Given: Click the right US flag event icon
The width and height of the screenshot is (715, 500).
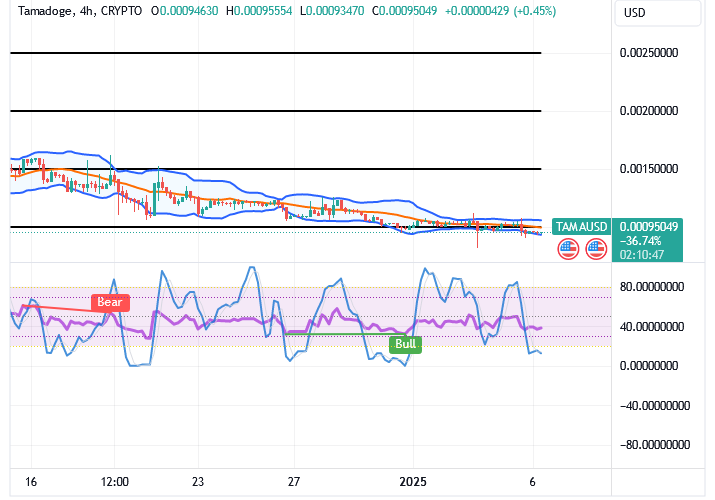Looking at the screenshot, I should click(596, 249).
